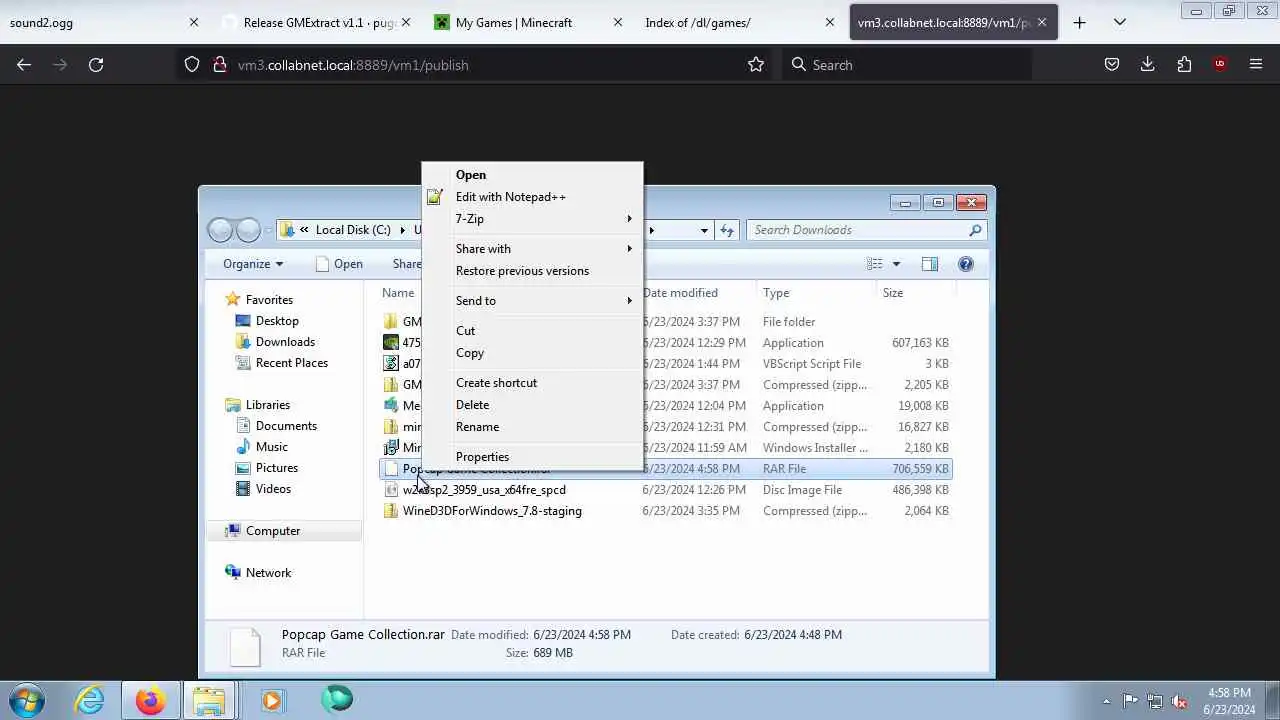
Task: Select the WineD3DForWindows_7.8-staging file
Action: click(x=492, y=511)
